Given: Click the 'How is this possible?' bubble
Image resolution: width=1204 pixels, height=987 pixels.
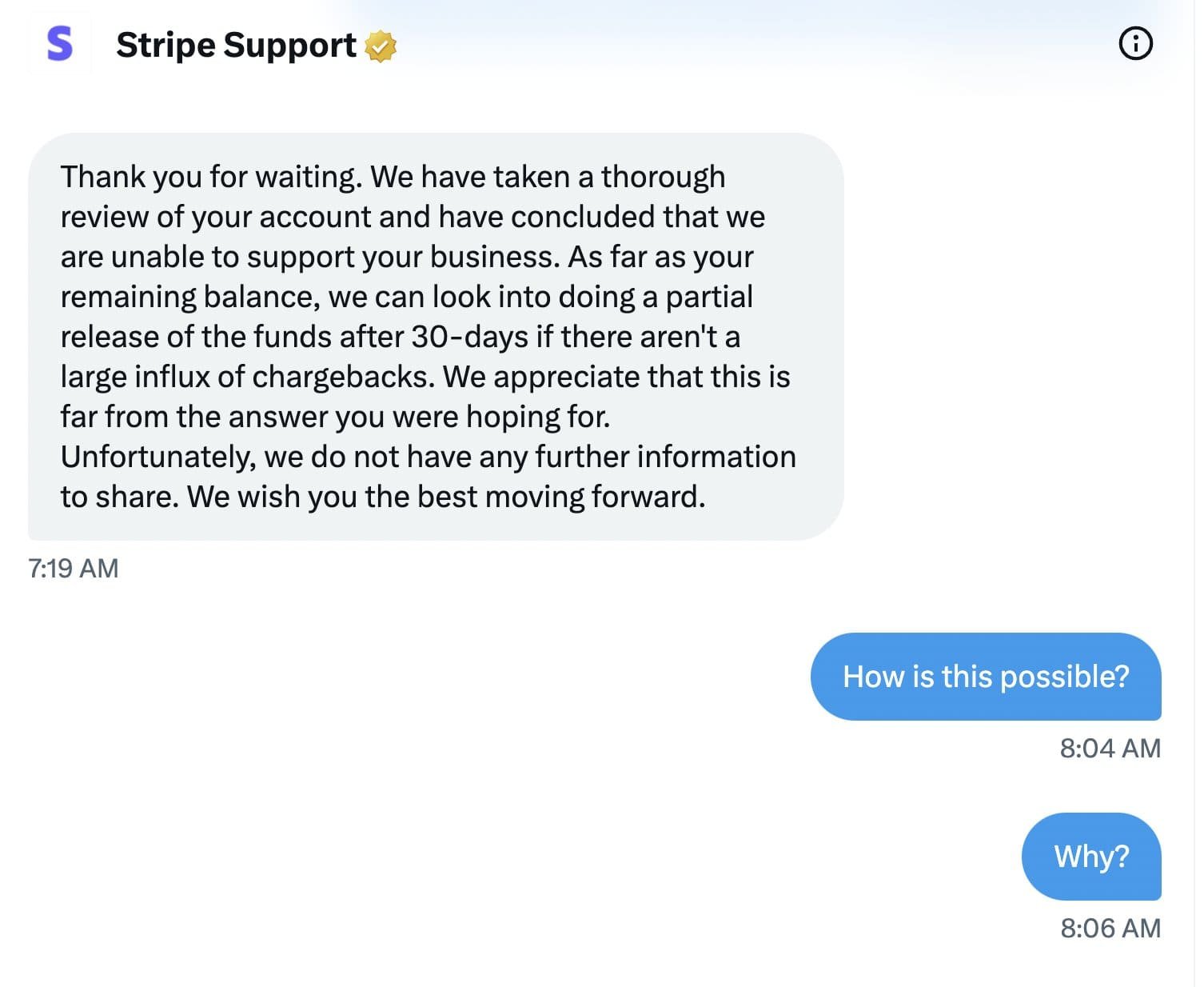Looking at the screenshot, I should (986, 676).
